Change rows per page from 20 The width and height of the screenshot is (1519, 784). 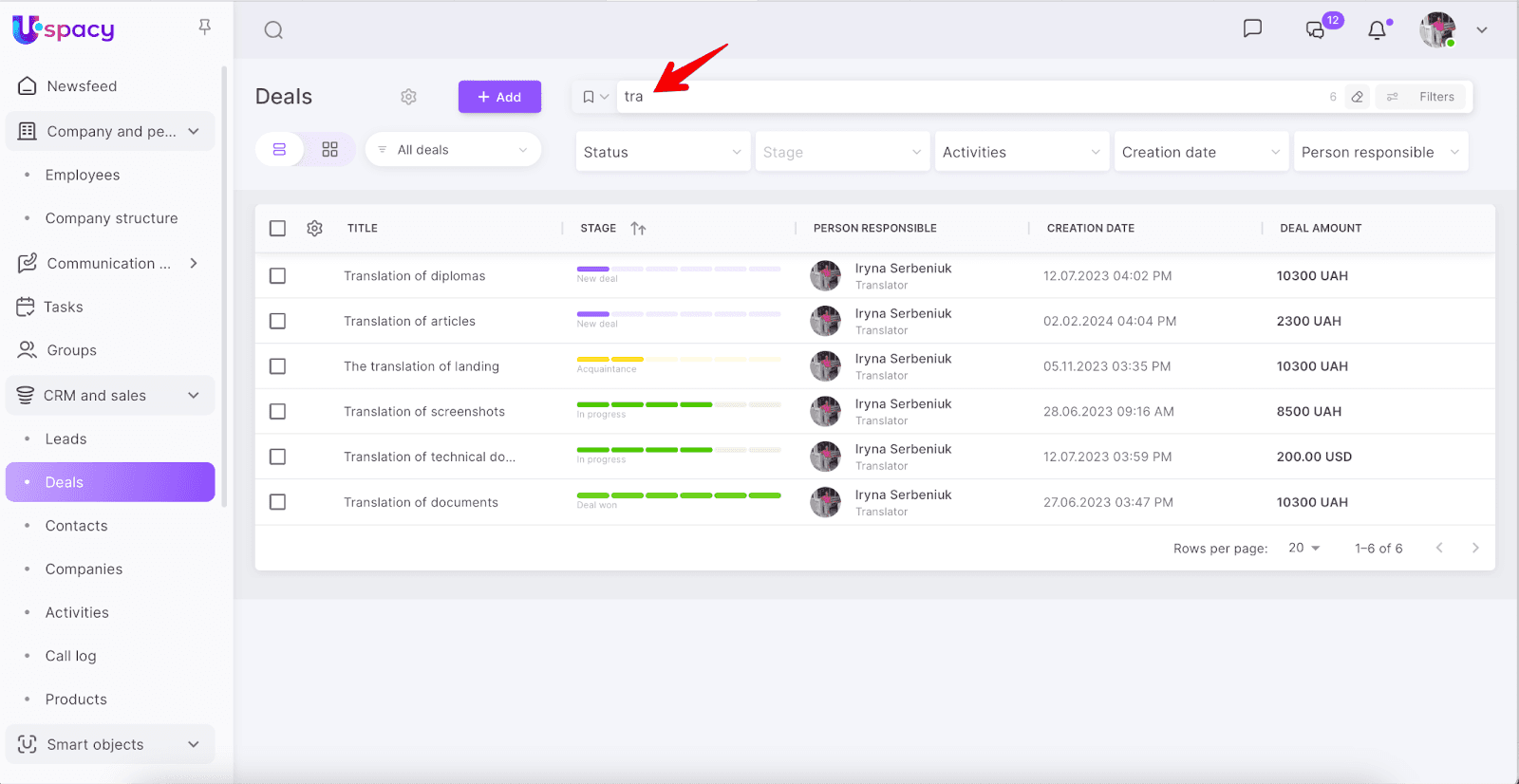click(x=1303, y=549)
